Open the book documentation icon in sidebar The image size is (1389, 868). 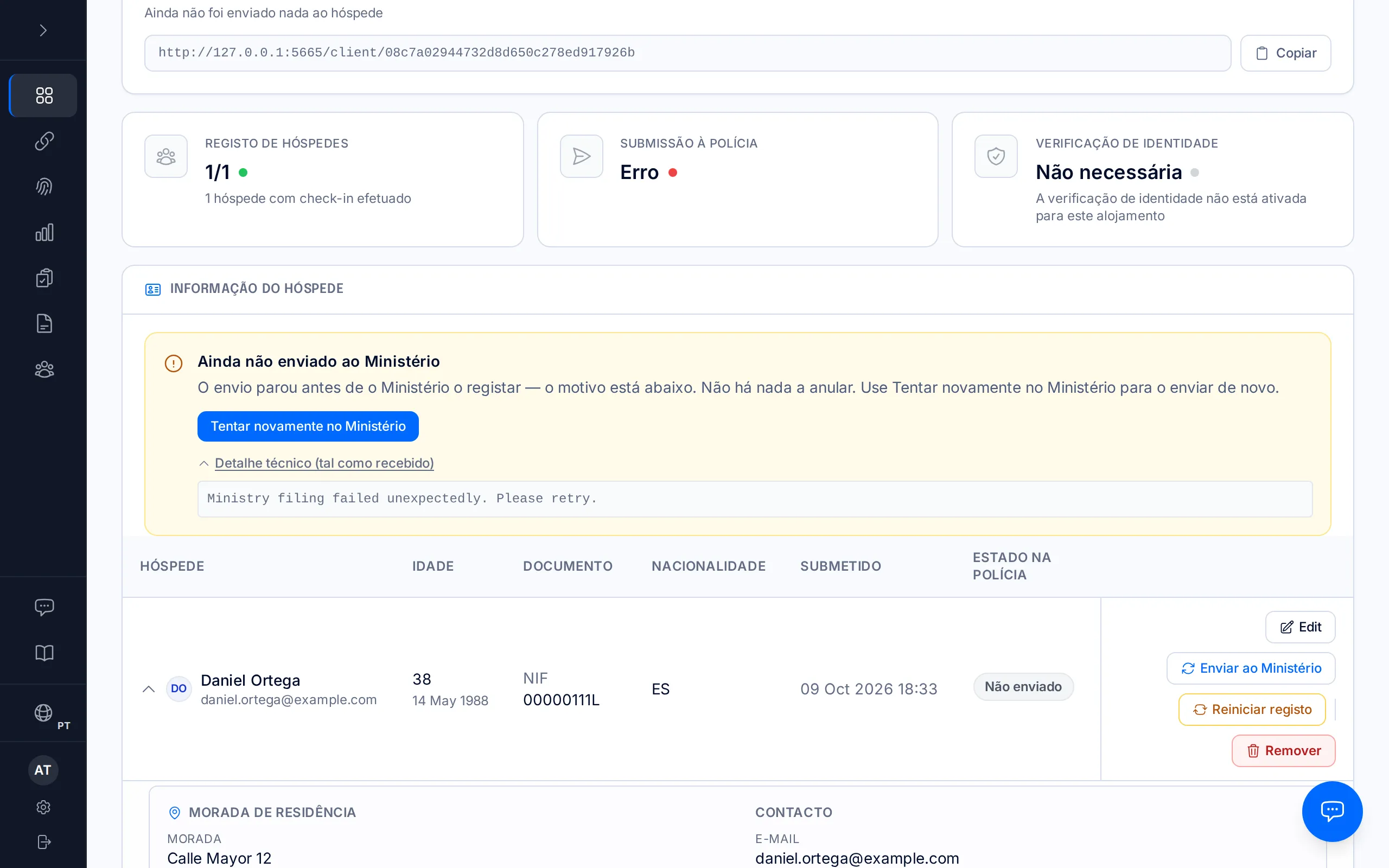click(44, 653)
